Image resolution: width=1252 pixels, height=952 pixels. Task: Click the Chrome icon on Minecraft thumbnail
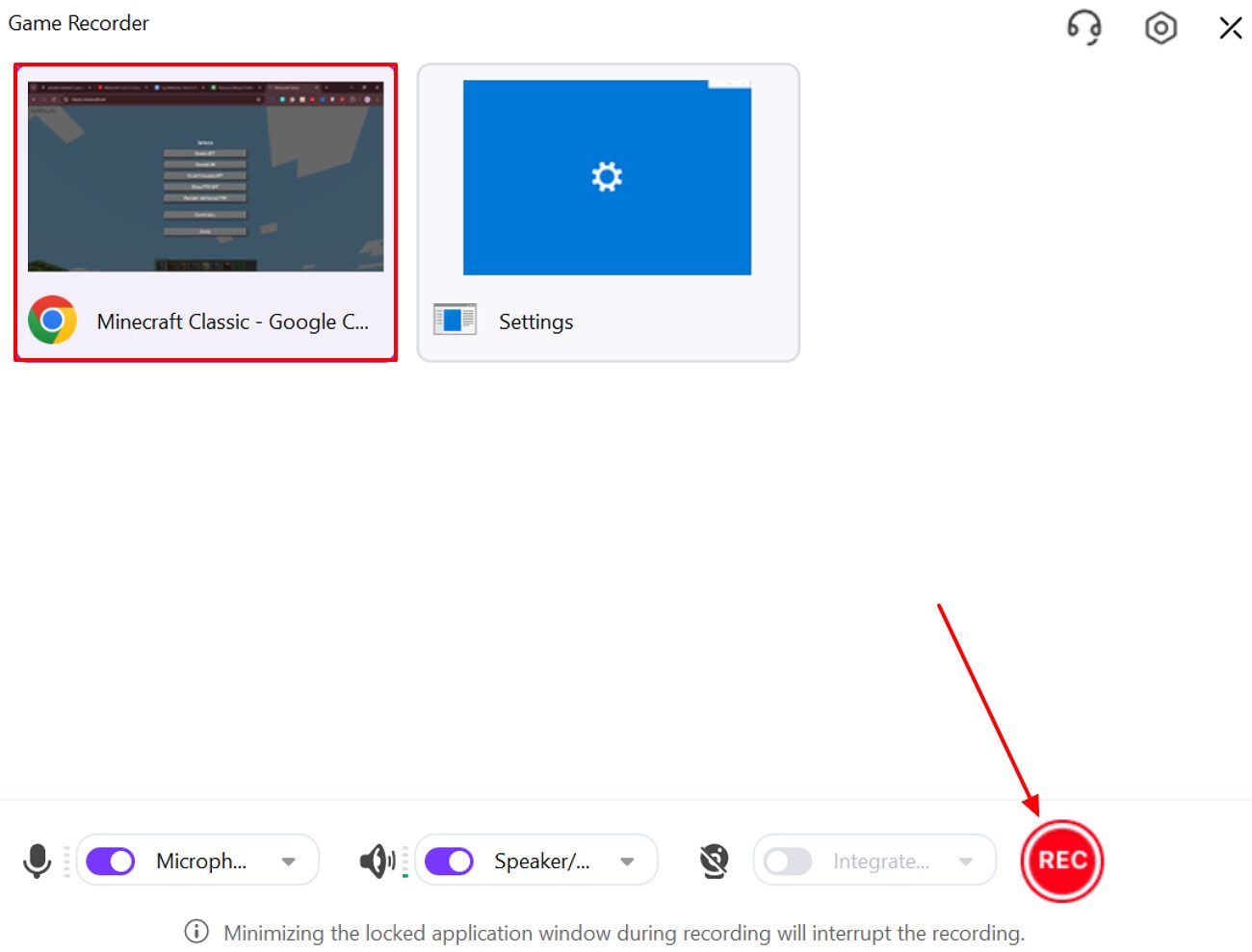point(51,321)
